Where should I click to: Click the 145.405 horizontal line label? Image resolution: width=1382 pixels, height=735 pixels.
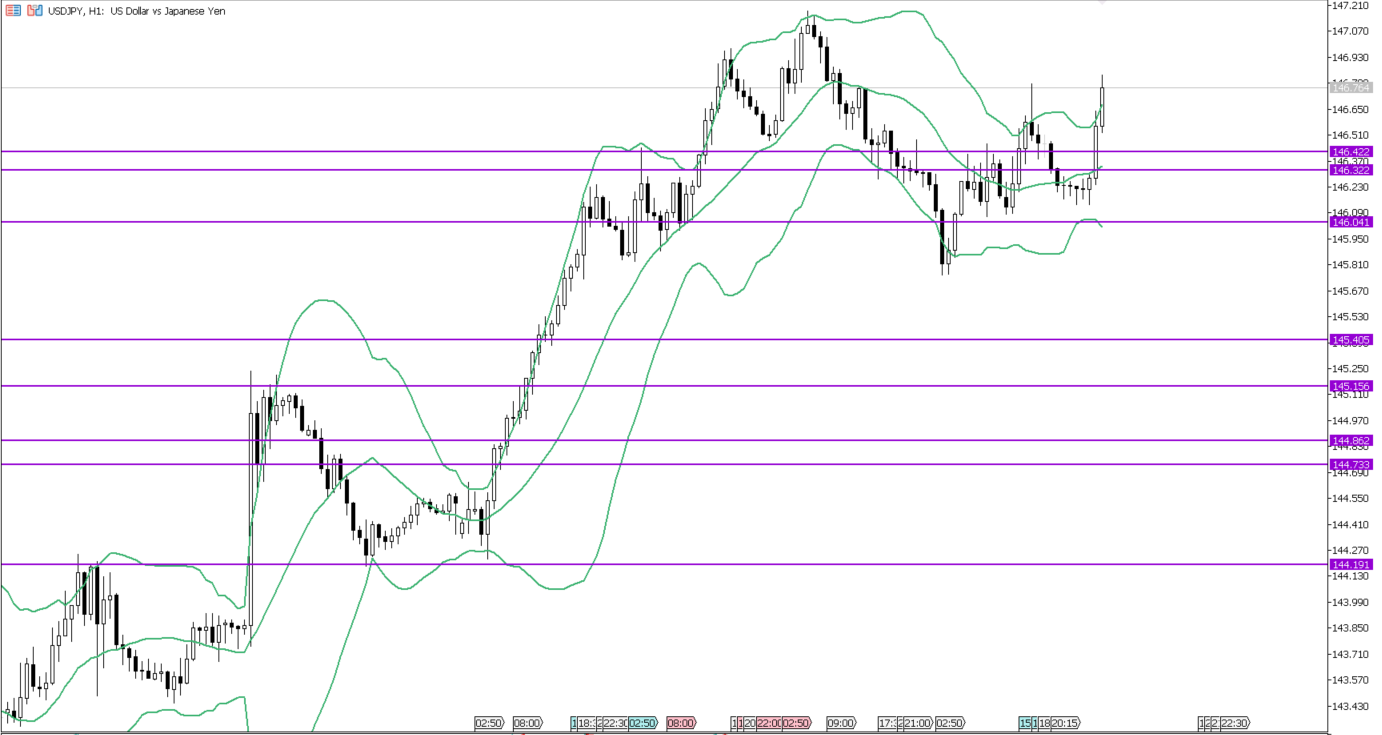(1350, 340)
